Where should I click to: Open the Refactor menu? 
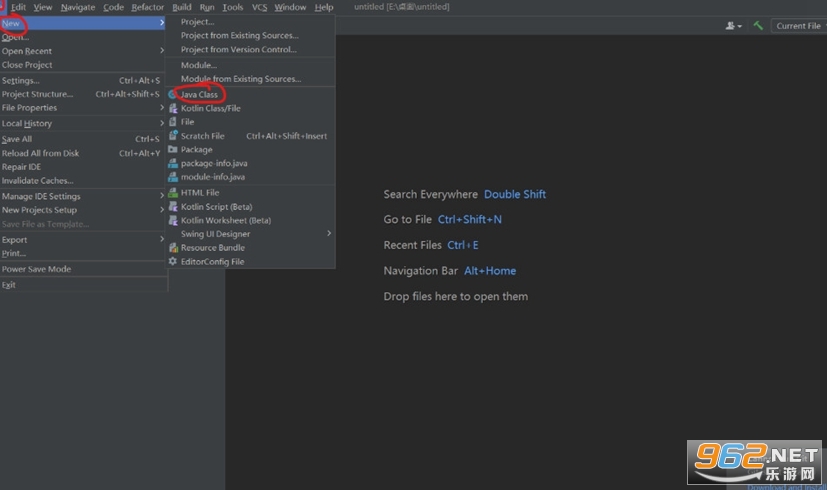pos(148,7)
